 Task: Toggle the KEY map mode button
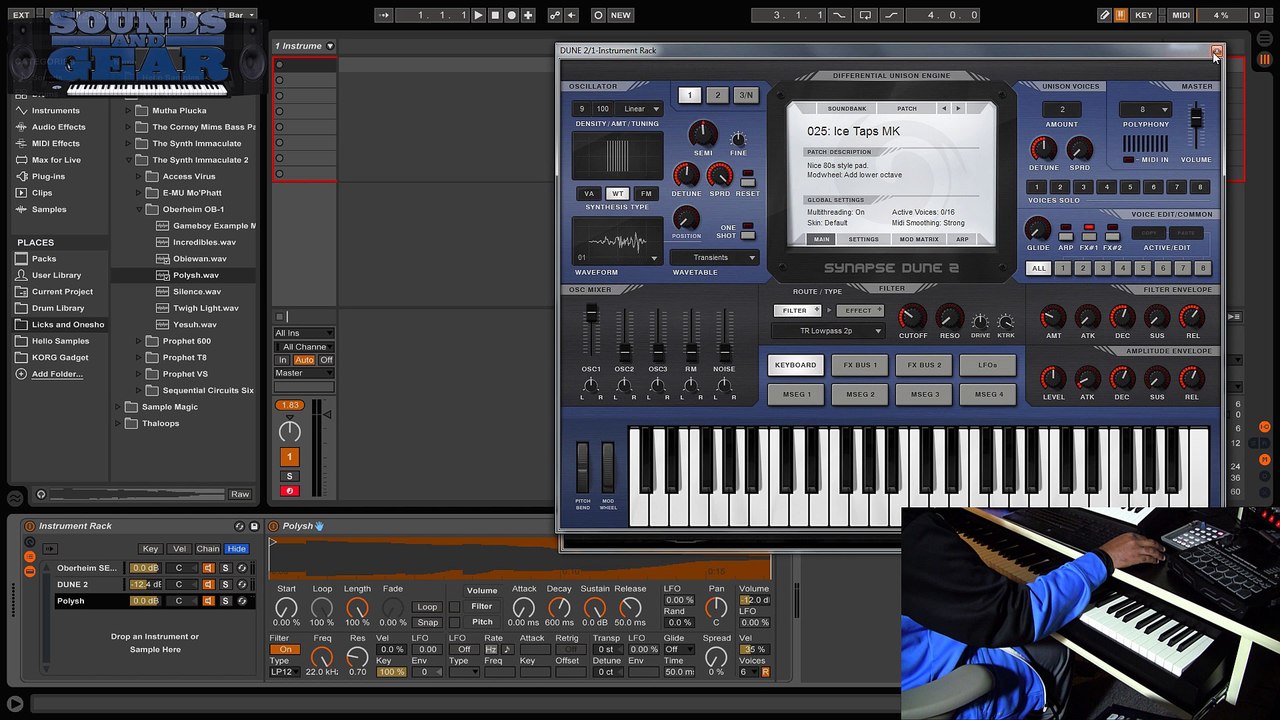click(1144, 15)
